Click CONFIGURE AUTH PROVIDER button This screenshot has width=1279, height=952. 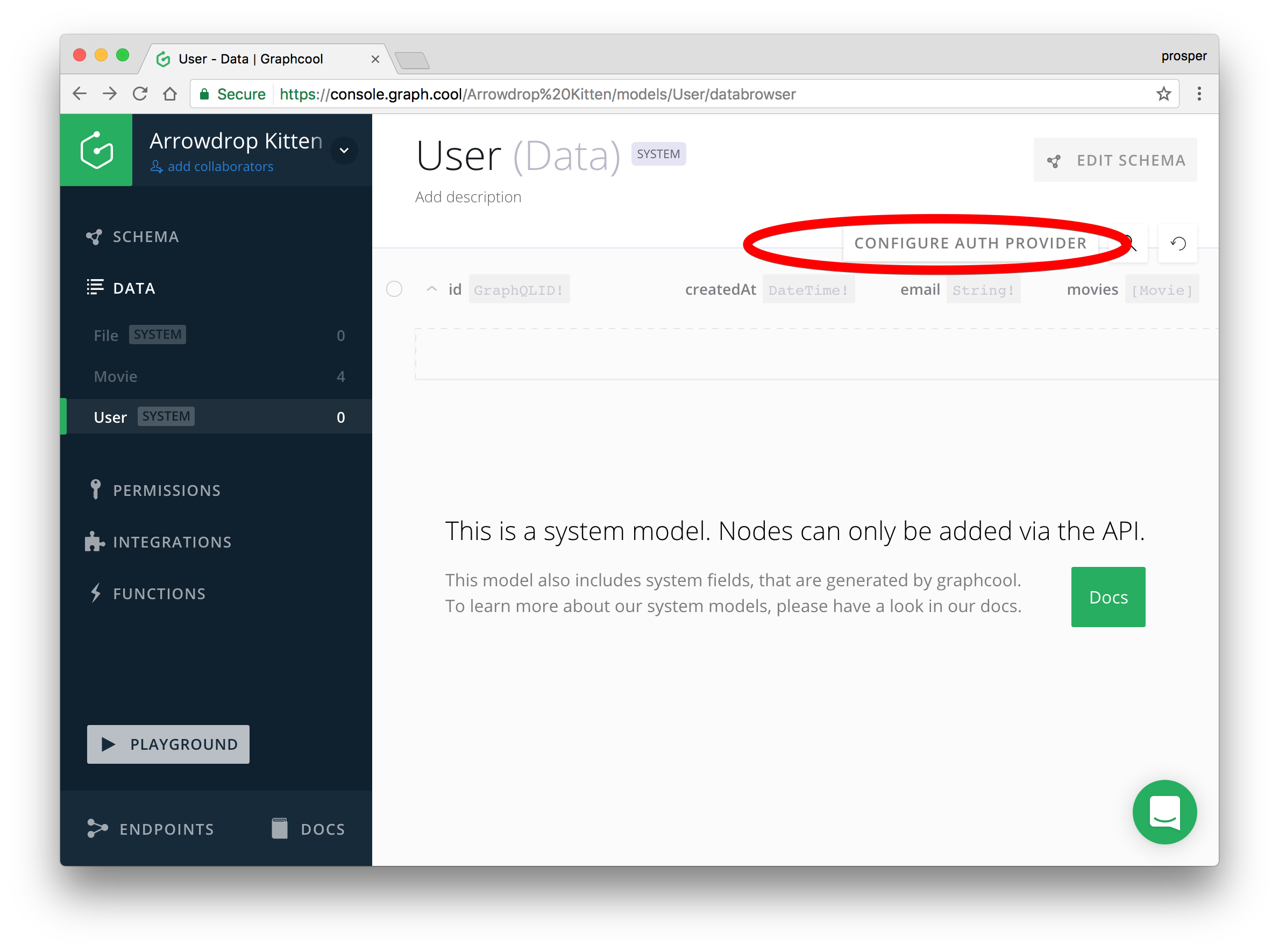(970, 243)
